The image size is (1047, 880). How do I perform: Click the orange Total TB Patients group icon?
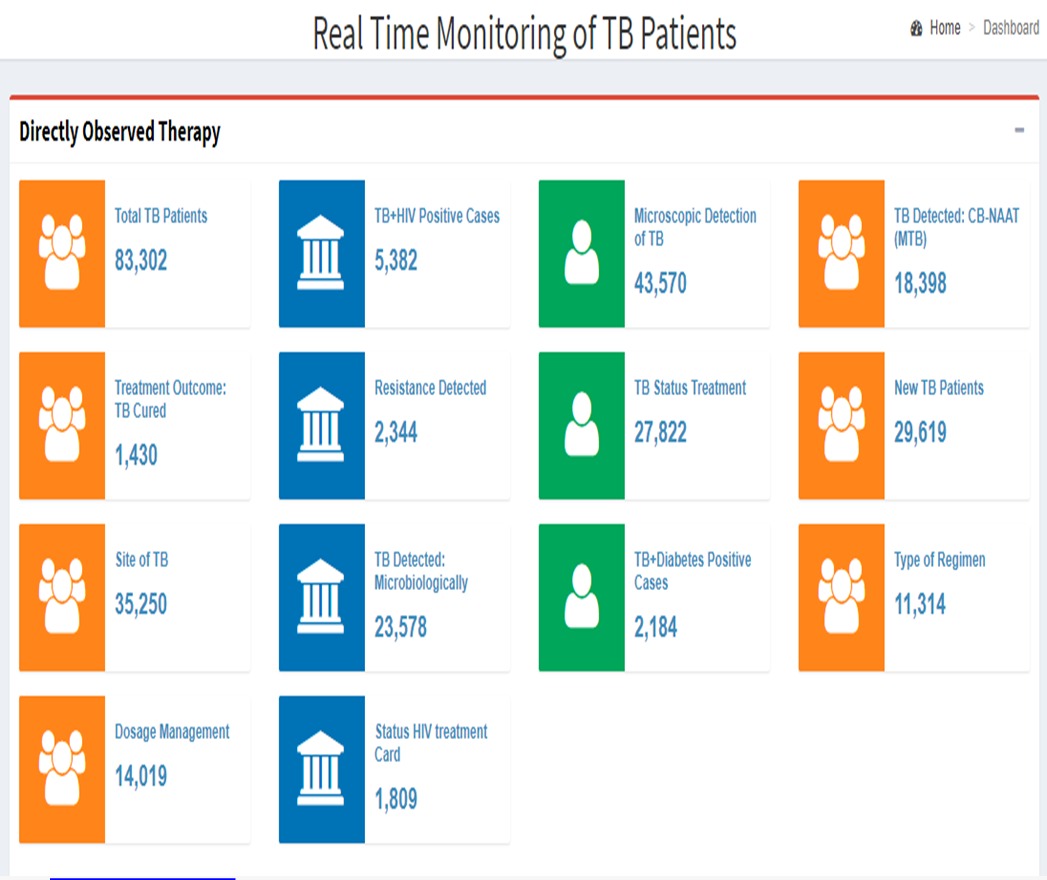pos(62,253)
